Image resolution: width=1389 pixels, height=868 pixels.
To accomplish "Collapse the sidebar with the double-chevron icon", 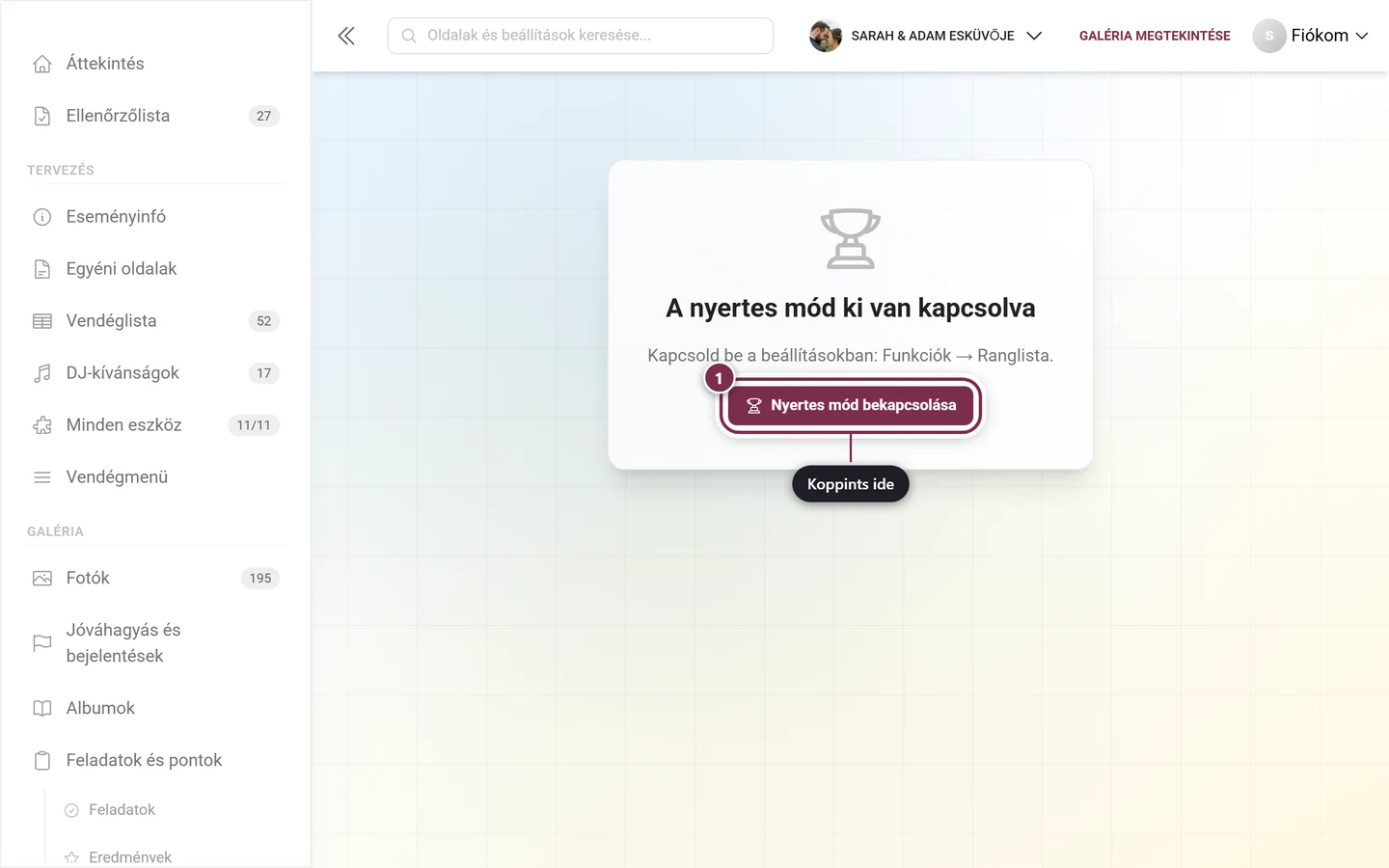I will (x=346, y=36).
